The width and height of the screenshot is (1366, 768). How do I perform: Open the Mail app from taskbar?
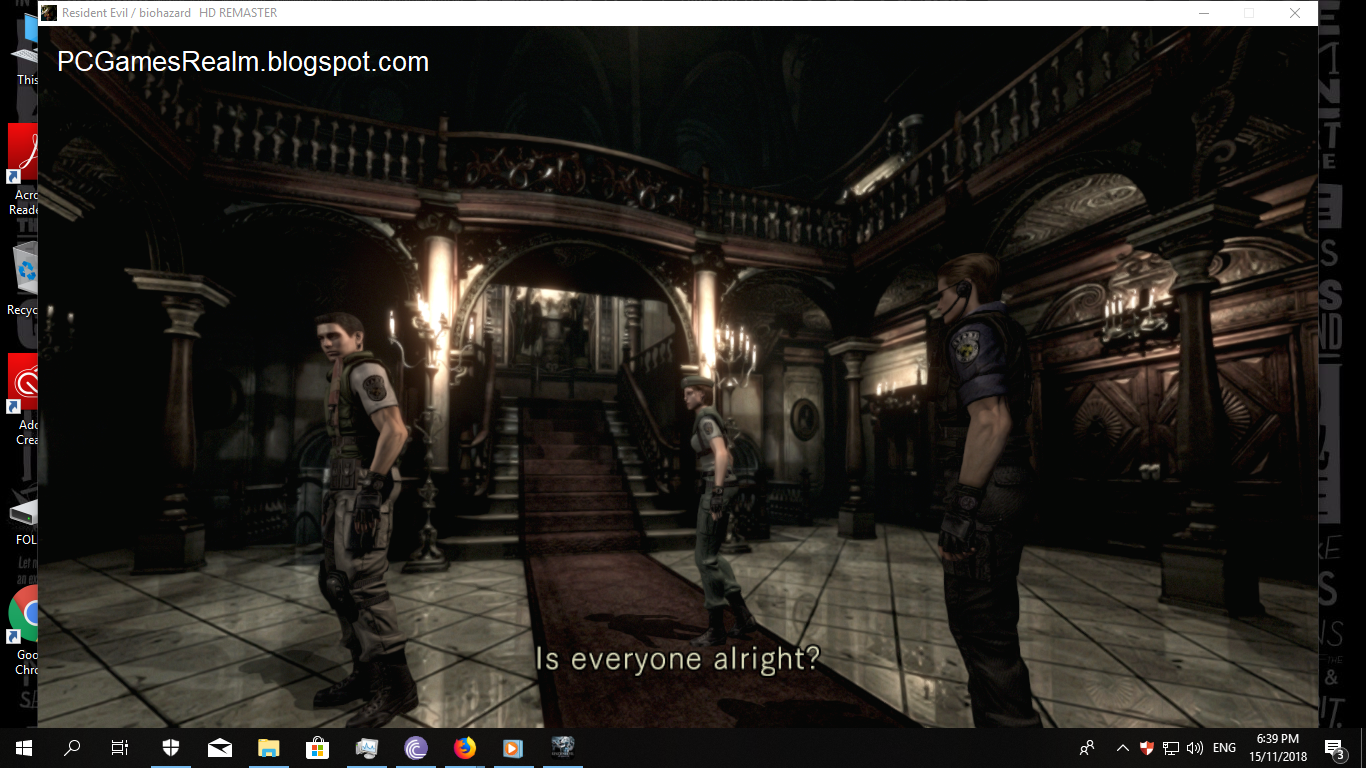coord(220,747)
